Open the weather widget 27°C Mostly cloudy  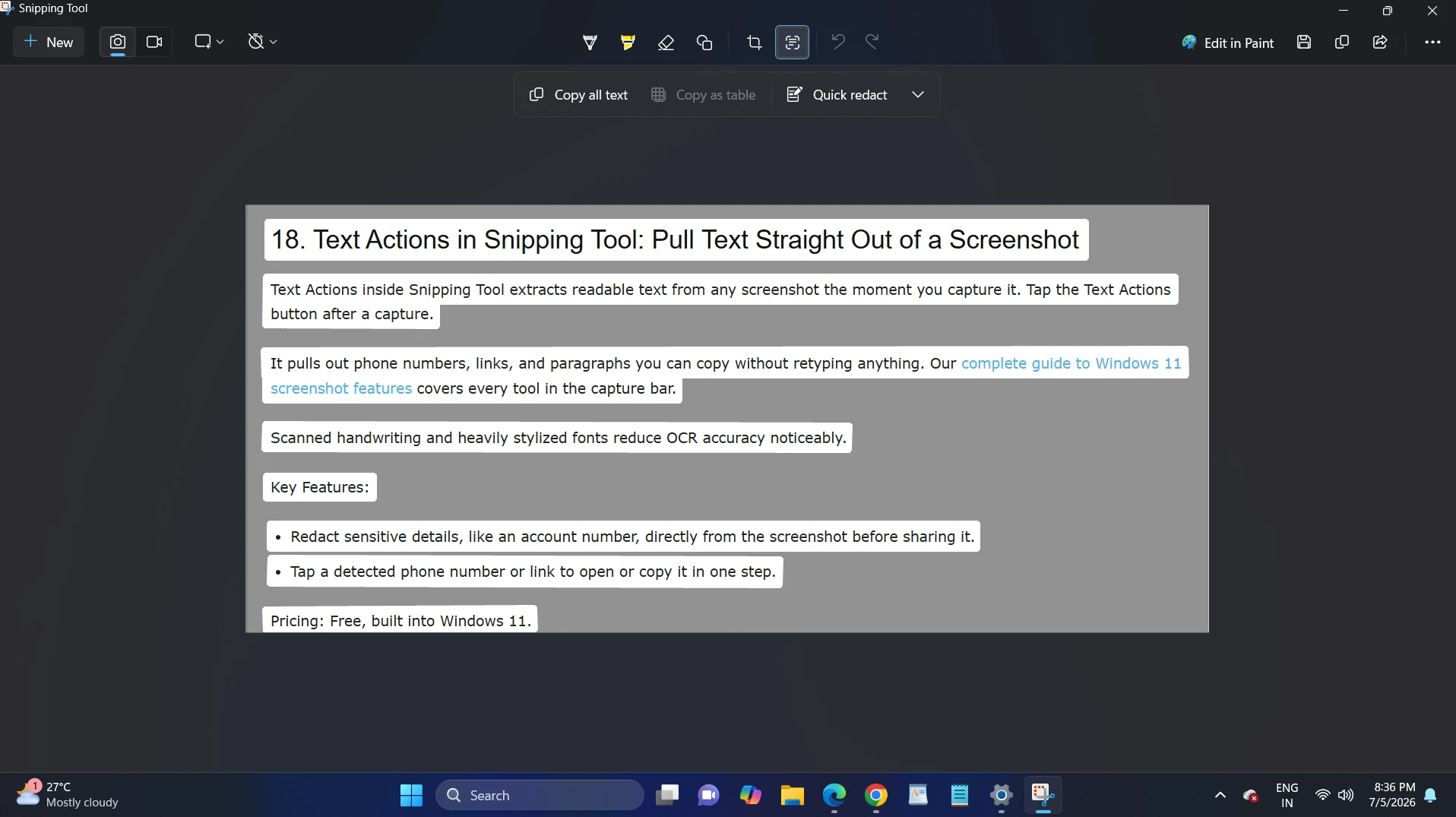[68, 795]
